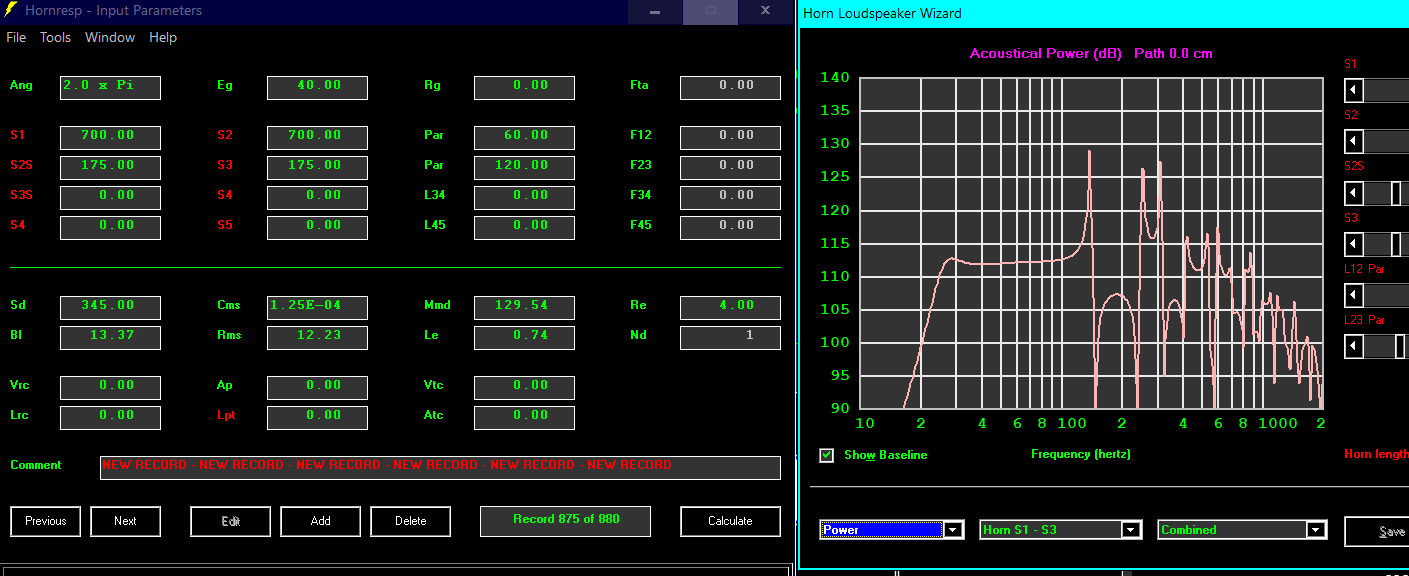Click the Par field showing 60.00
This screenshot has width=1409, height=576.
524,137
